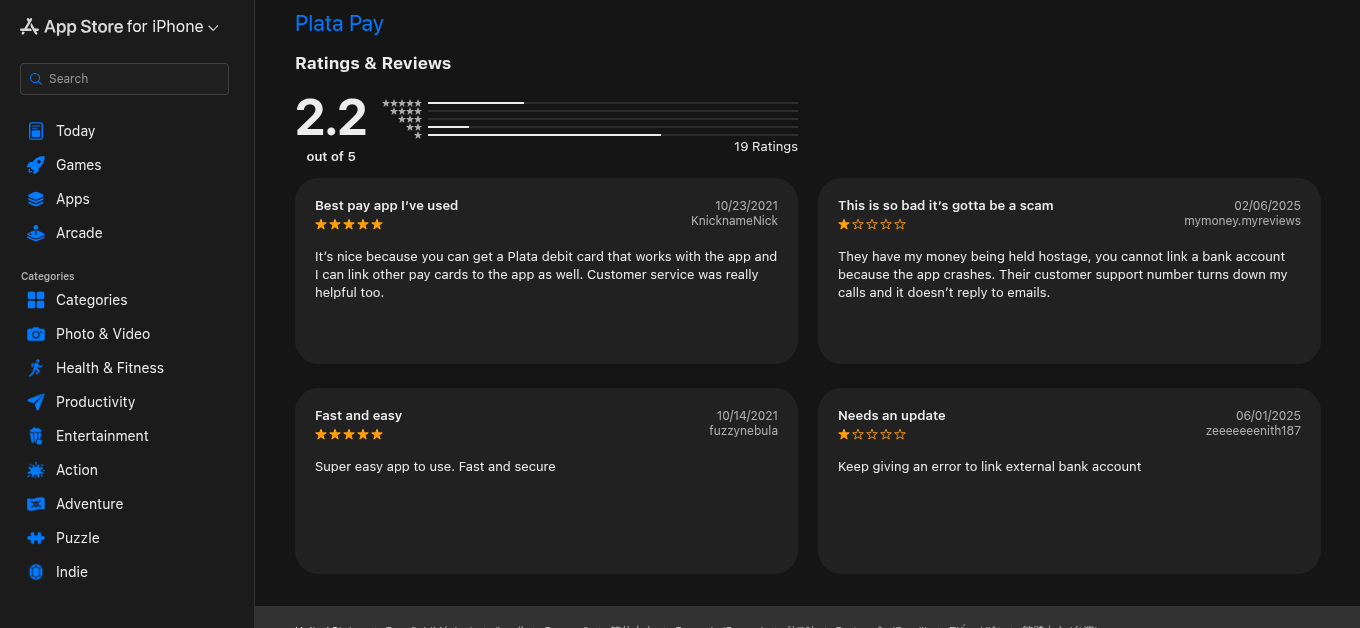Click the two-star rating distribution bar

[613, 127]
